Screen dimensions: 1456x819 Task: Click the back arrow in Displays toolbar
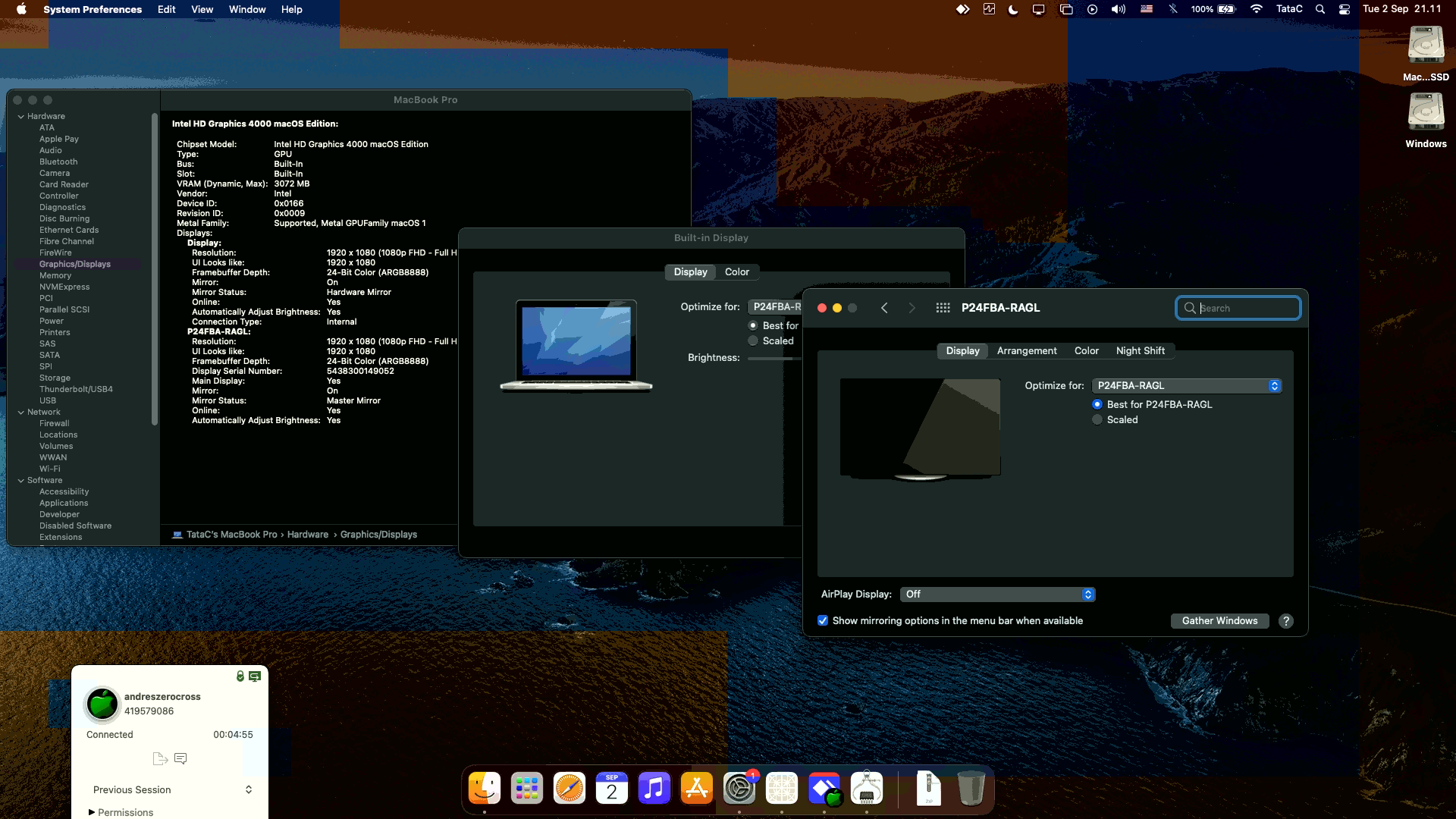[884, 308]
